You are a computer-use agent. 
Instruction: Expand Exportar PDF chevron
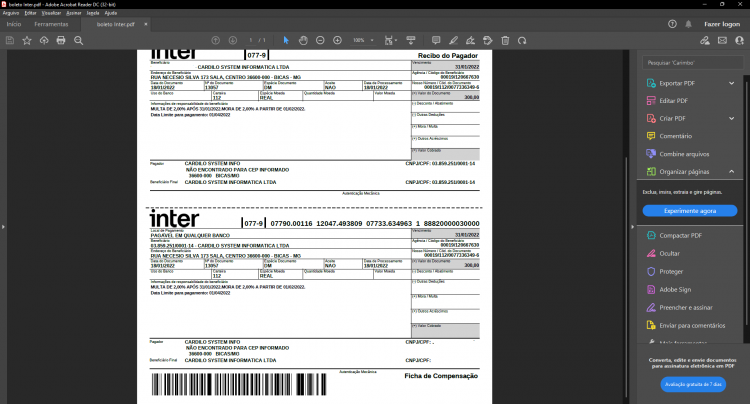click(x=731, y=83)
